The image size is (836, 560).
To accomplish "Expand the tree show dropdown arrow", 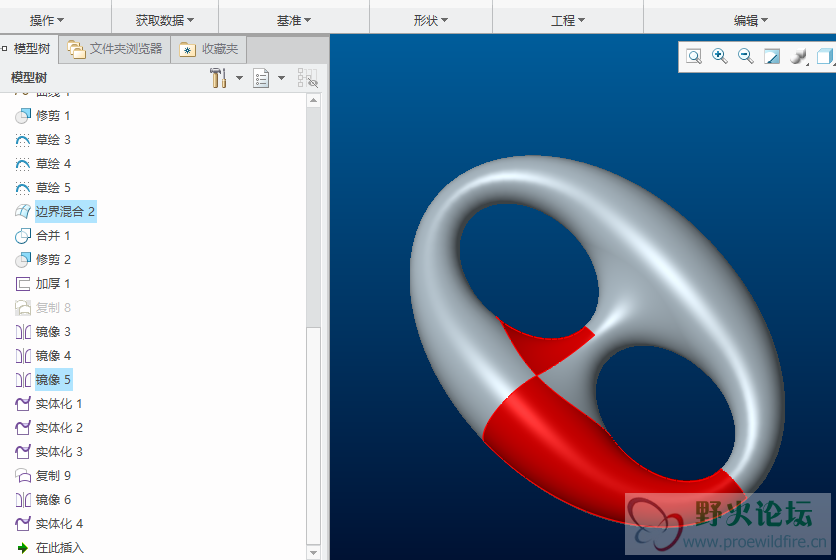I will point(282,78).
